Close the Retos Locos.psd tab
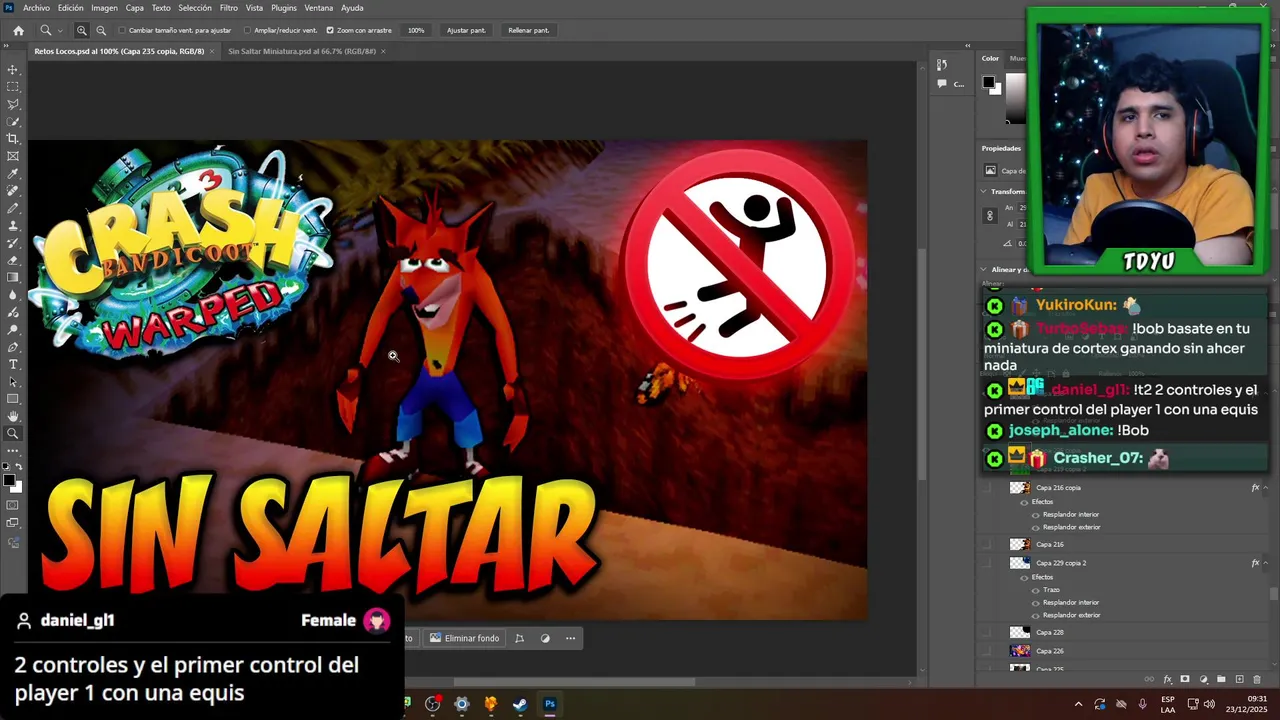 tap(212, 51)
